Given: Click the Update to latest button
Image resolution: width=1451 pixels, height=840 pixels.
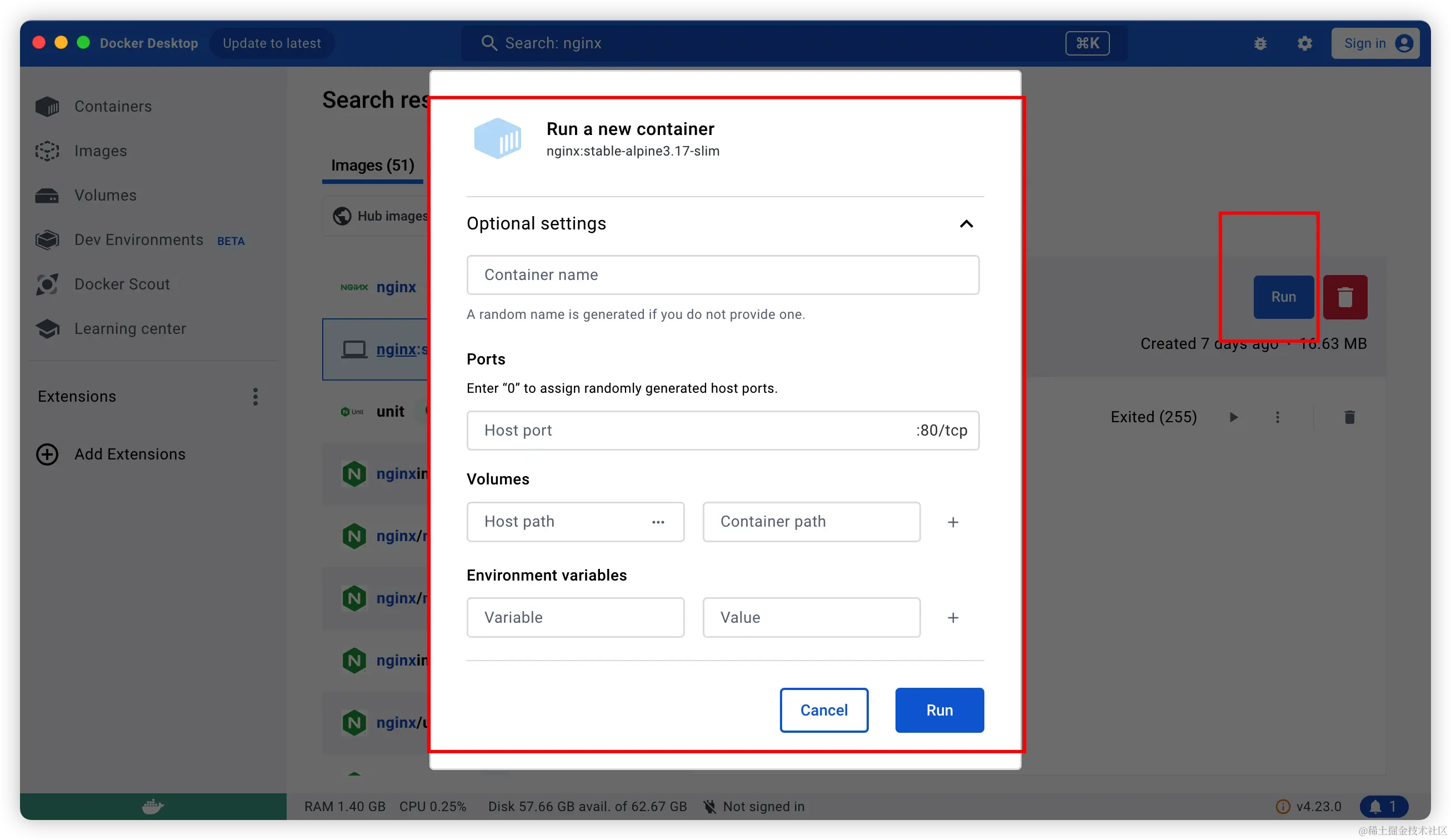Looking at the screenshot, I should [x=272, y=44].
